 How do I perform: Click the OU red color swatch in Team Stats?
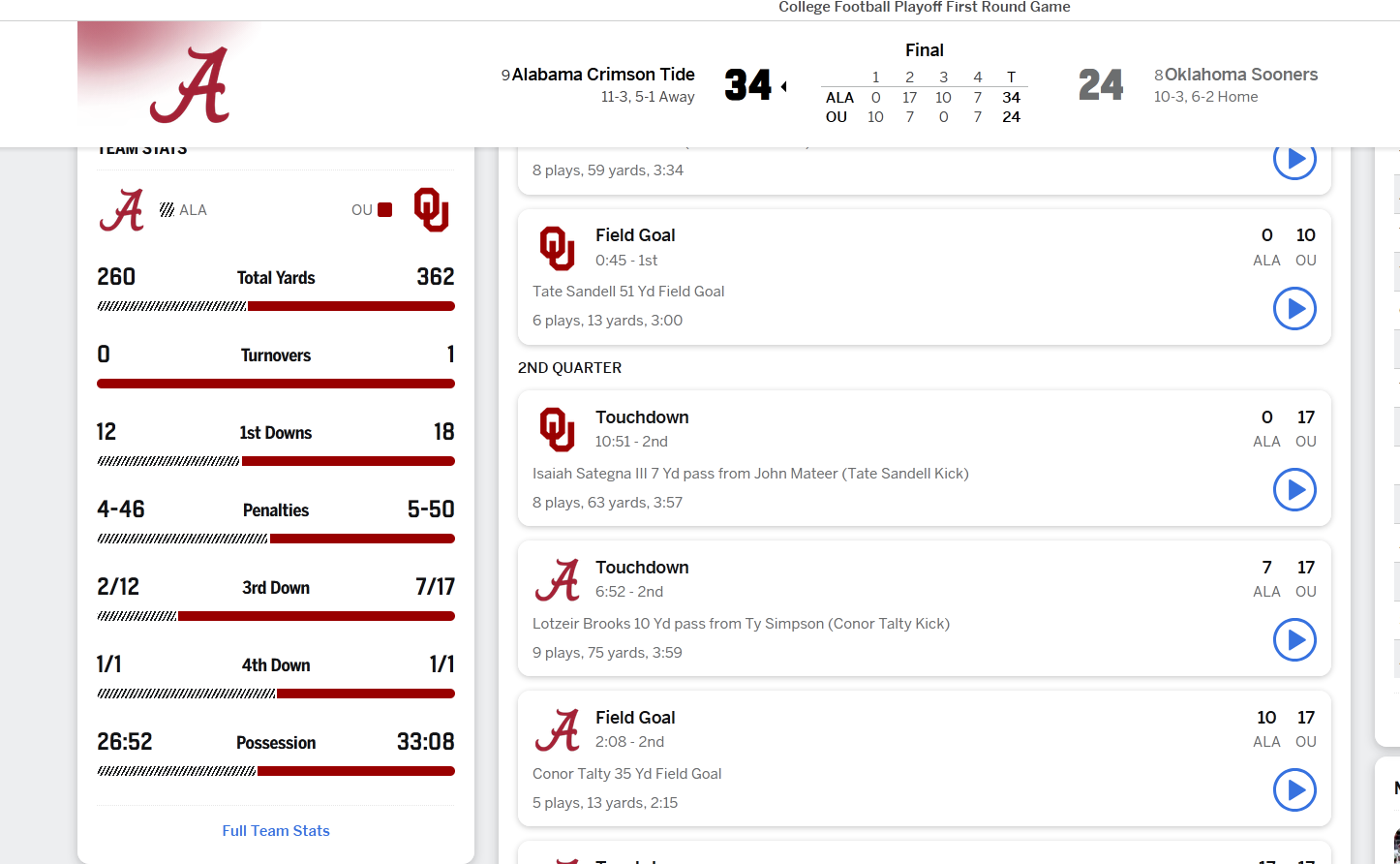384,209
